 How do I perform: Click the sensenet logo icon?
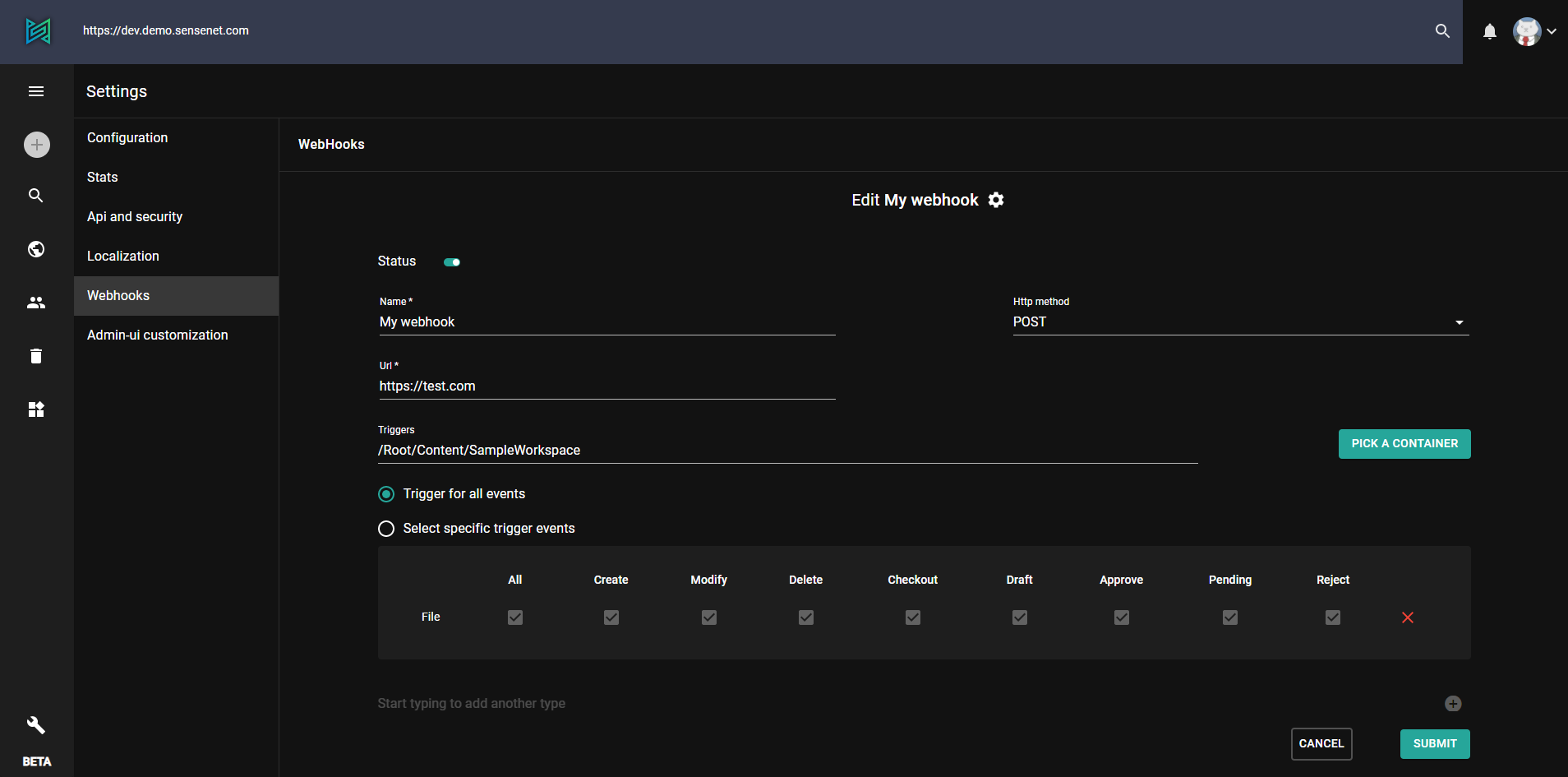click(38, 31)
